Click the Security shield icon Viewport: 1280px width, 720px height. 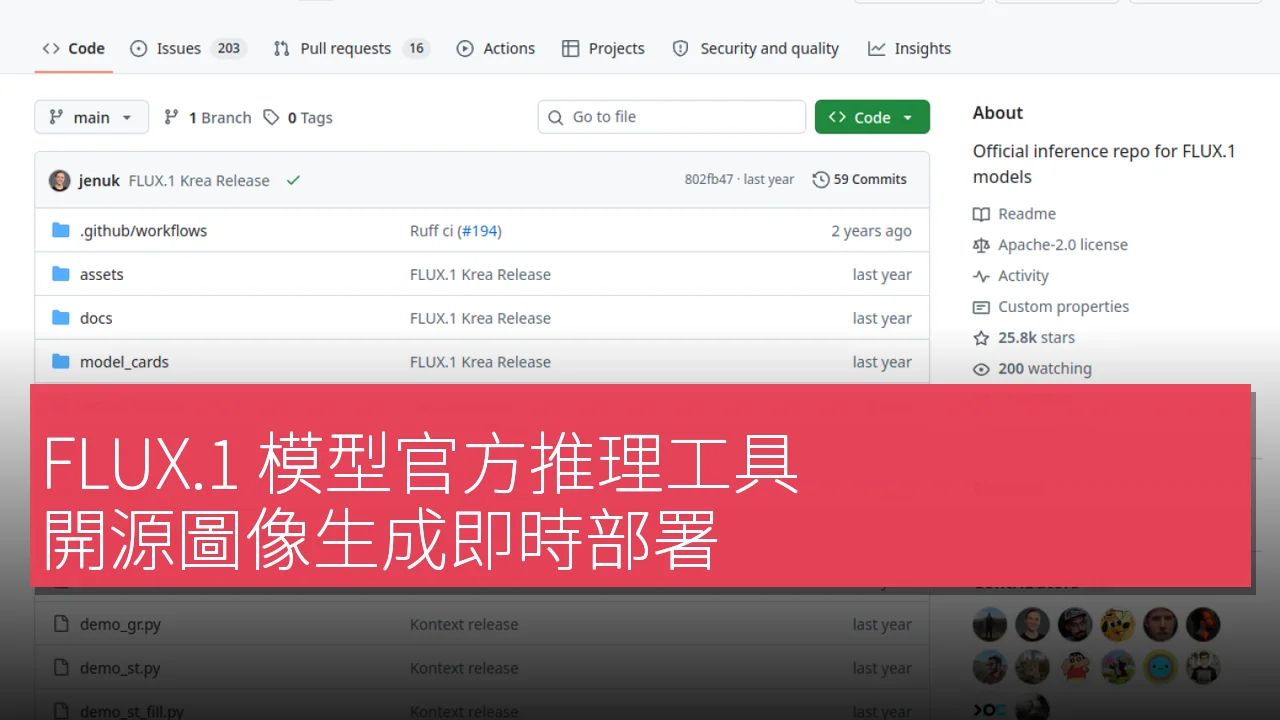(681, 48)
